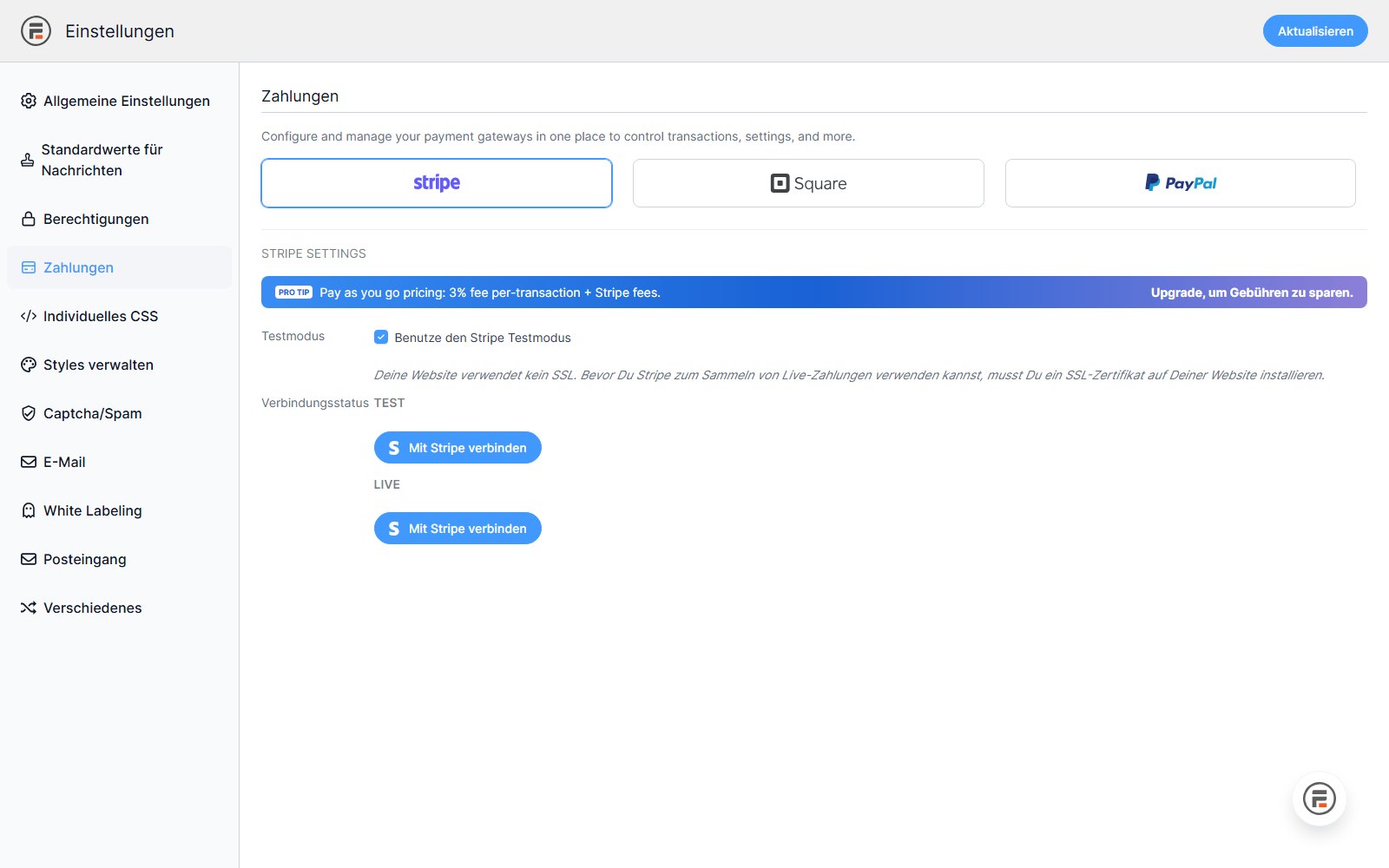Screen dimensions: 1389x868
Task: Open the floating Formidable help bubble
Action: [1320, 799]
